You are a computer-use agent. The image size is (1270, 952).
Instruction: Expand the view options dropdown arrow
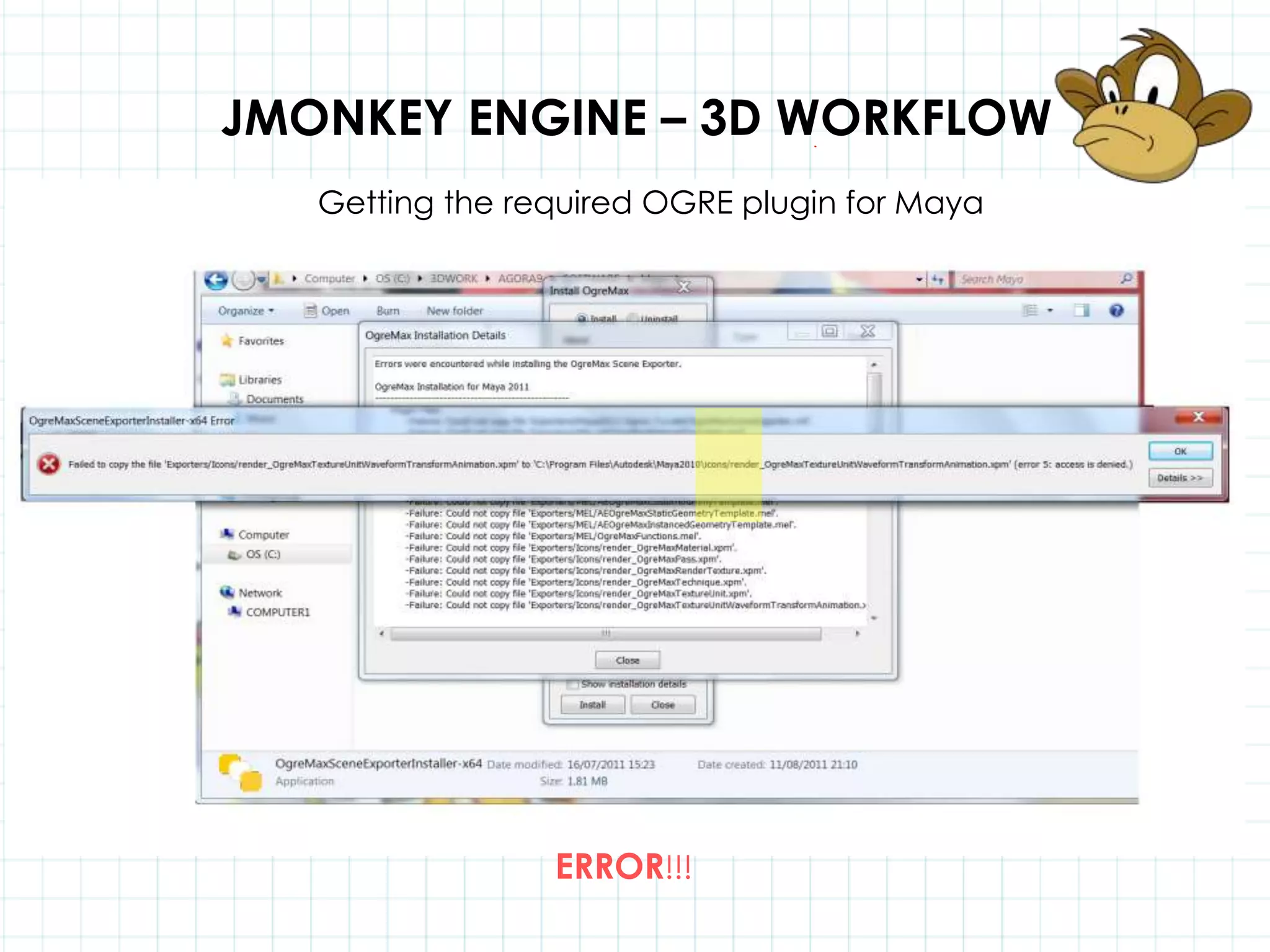[x=1050, y=311]
